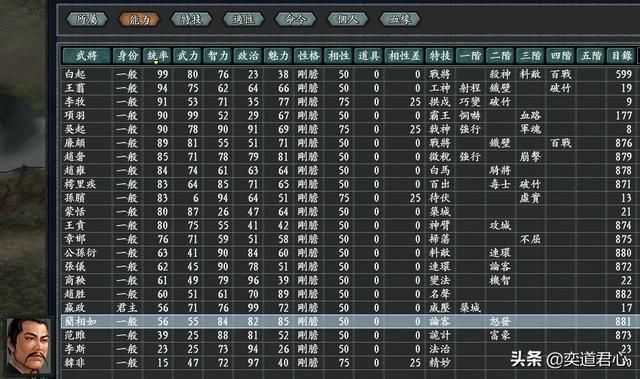
Task: Open the 血緣 tab
Action: coord(400,19)
